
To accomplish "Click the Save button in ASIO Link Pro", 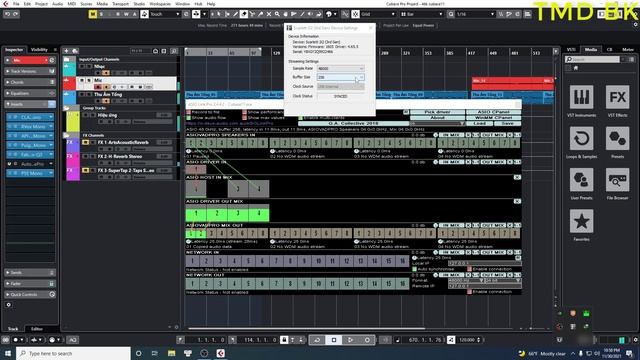I will (508, 123).
